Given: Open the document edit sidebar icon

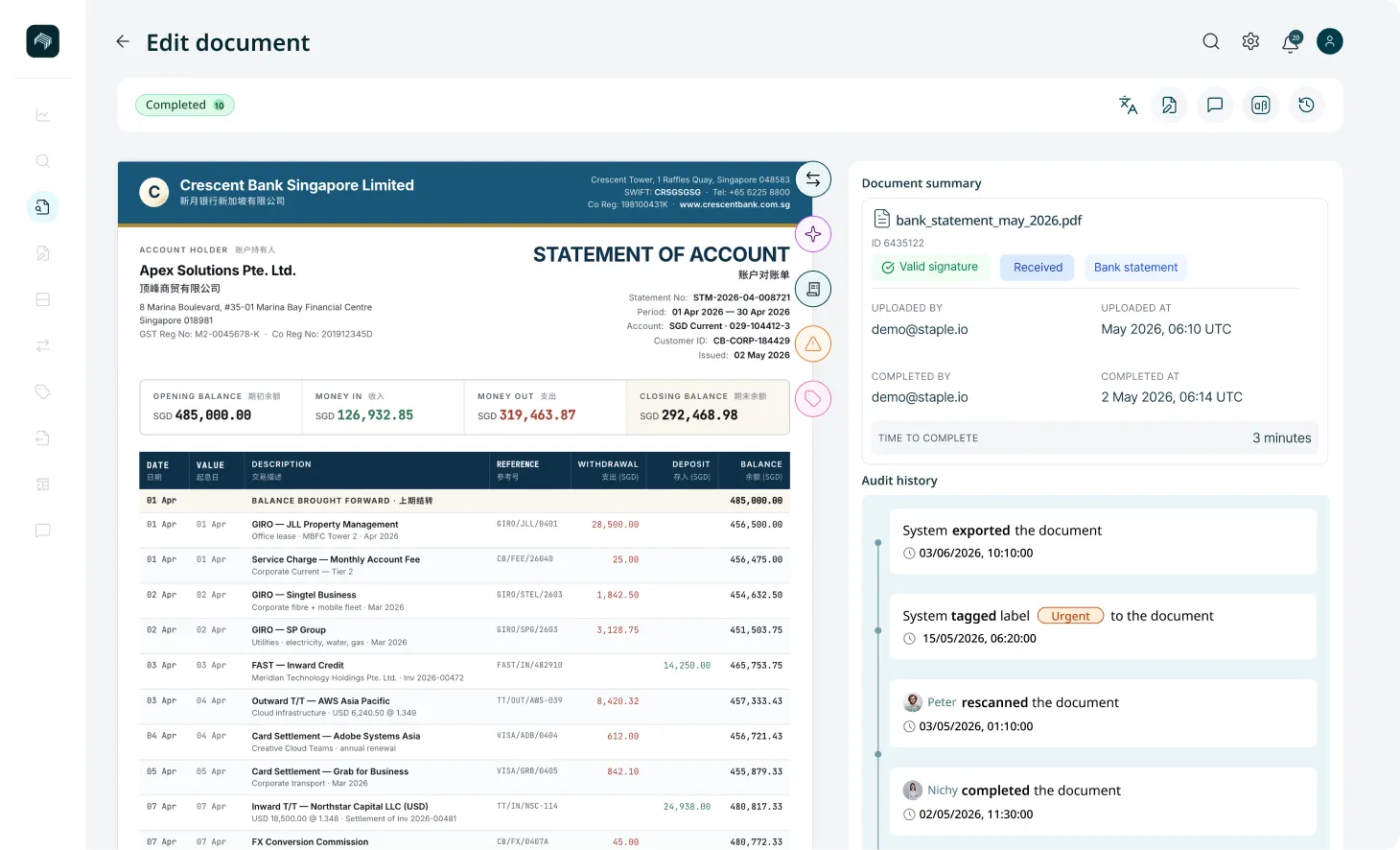Looking at the screenshot, I should click(42, 253).
